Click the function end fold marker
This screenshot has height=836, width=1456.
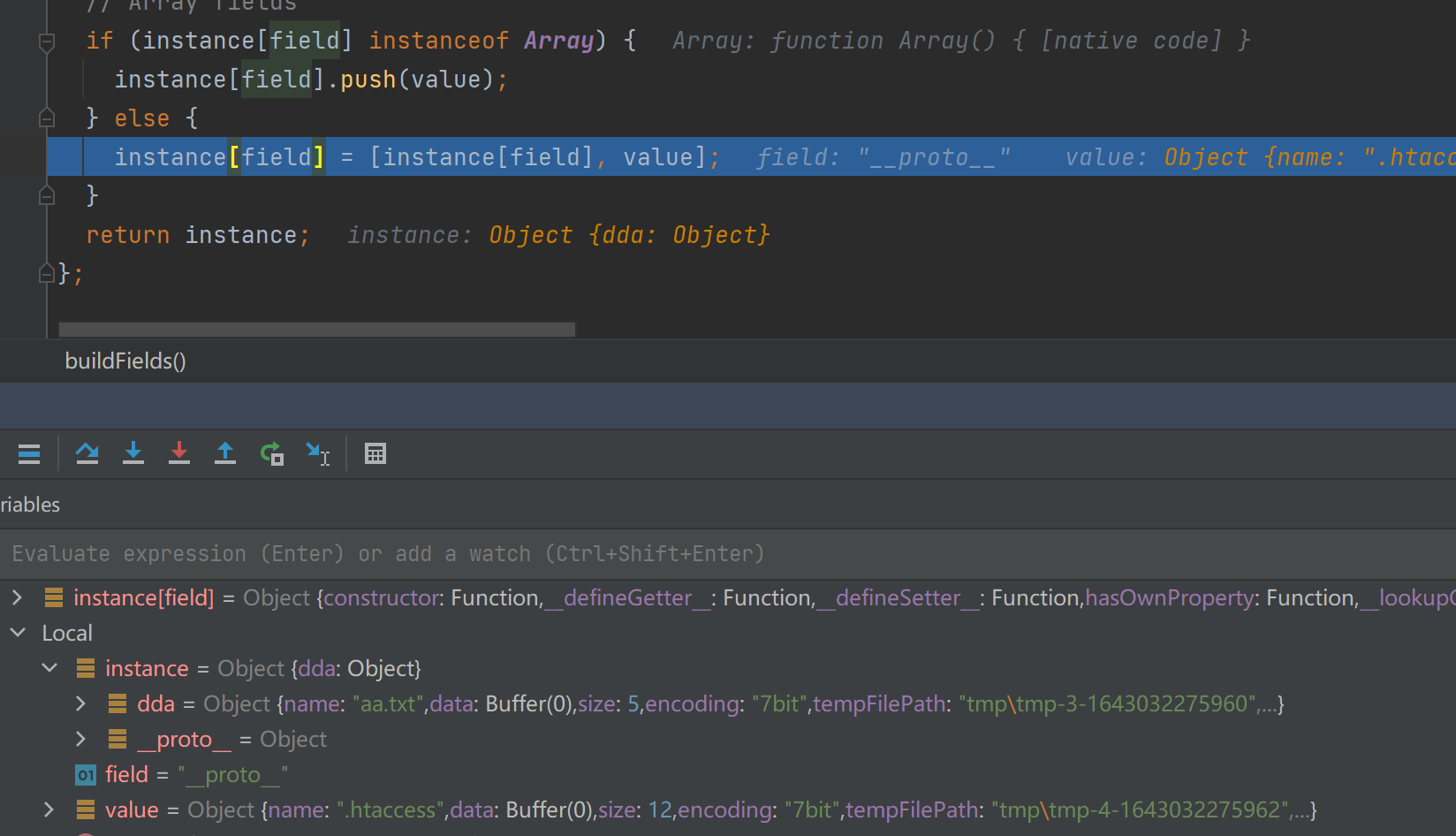click(x=47, y=274)
